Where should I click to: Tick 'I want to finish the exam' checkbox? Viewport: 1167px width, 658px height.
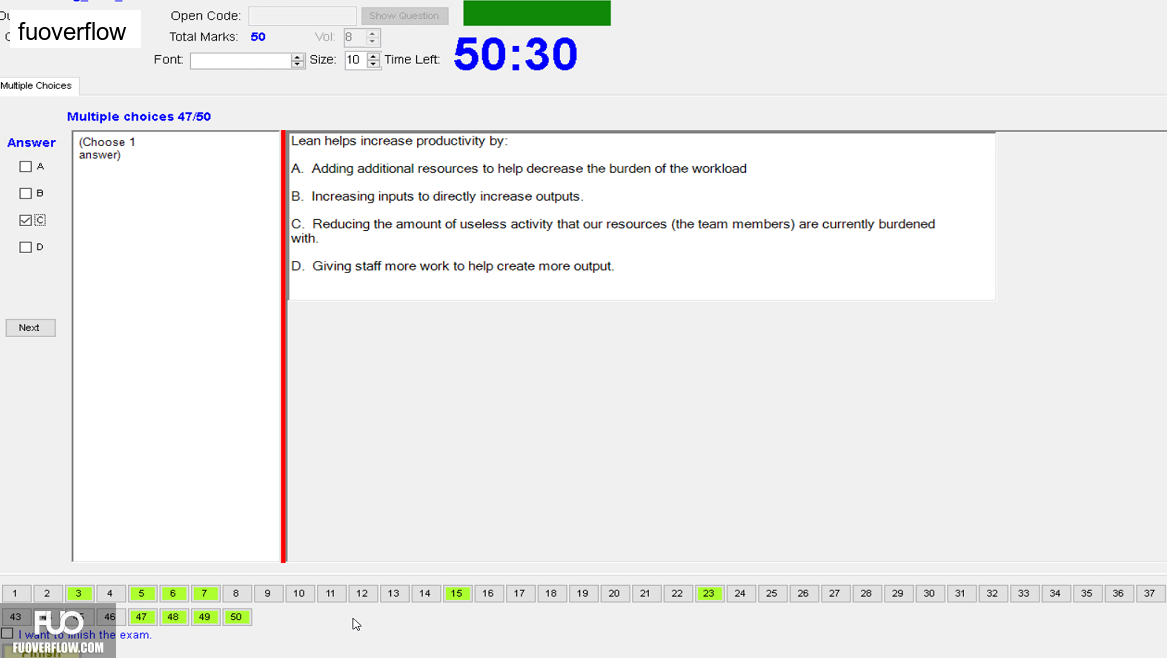[7, 633]
